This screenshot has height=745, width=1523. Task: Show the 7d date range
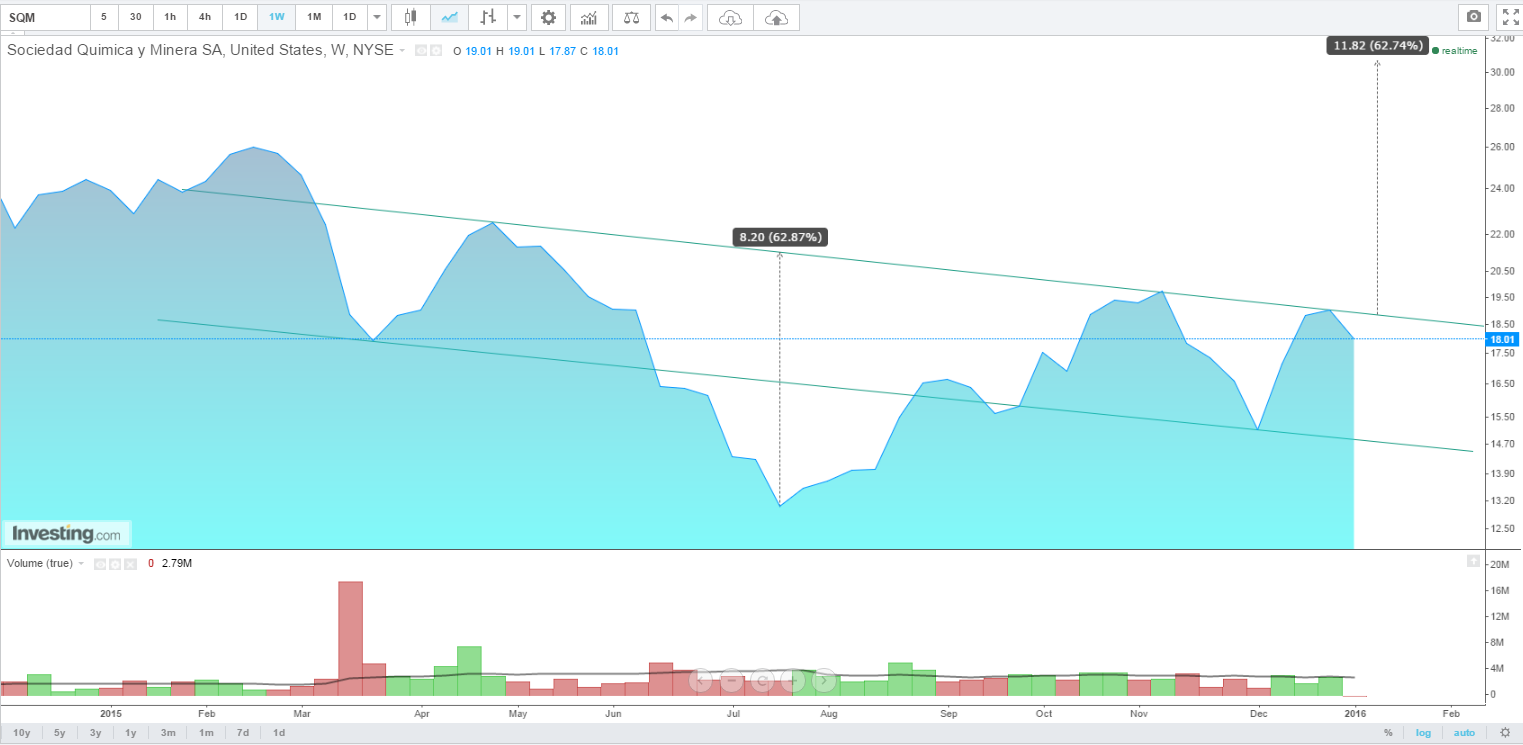click(x=243, y=733)
